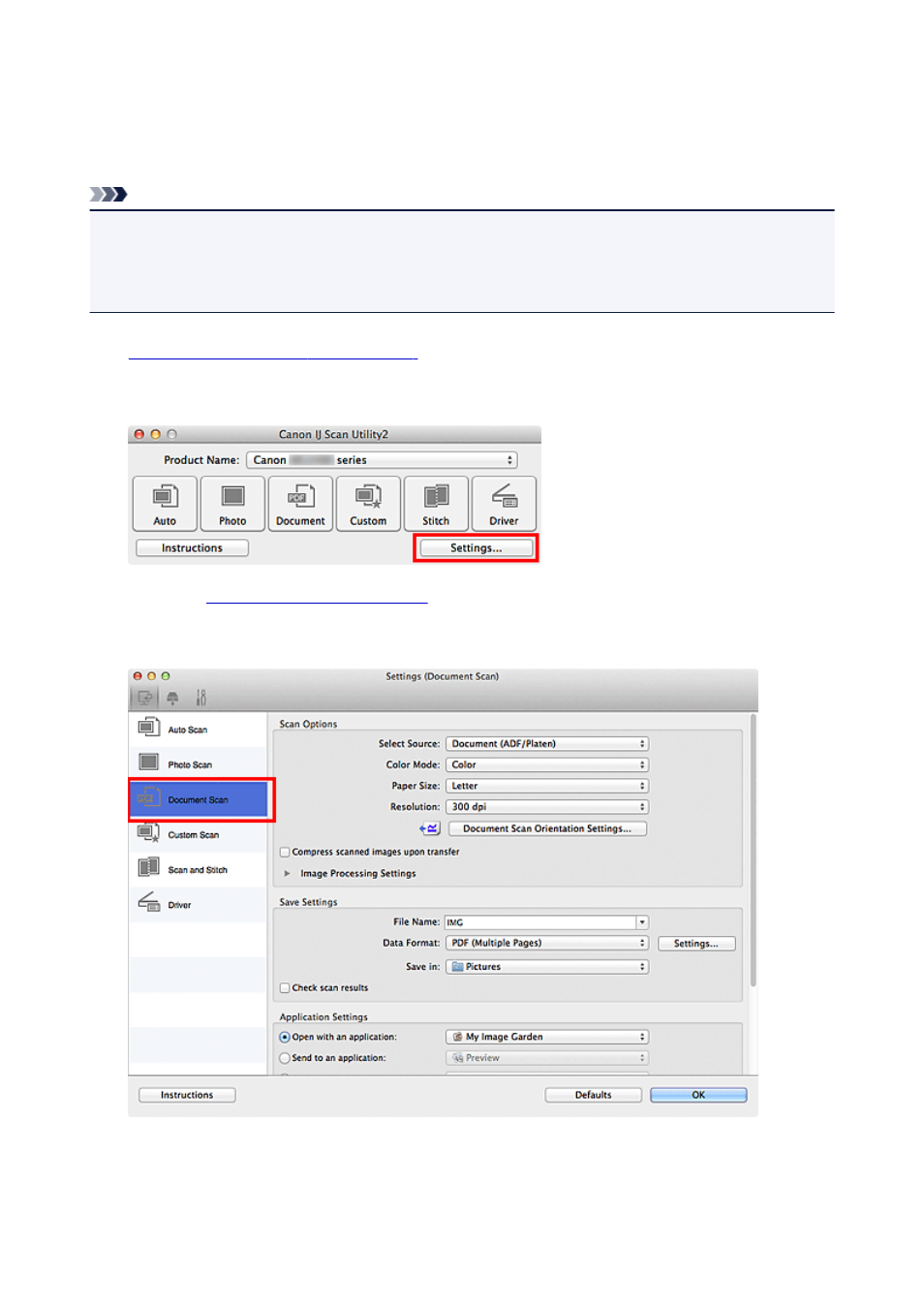Open the Data Format dropdown

[547, 943]
